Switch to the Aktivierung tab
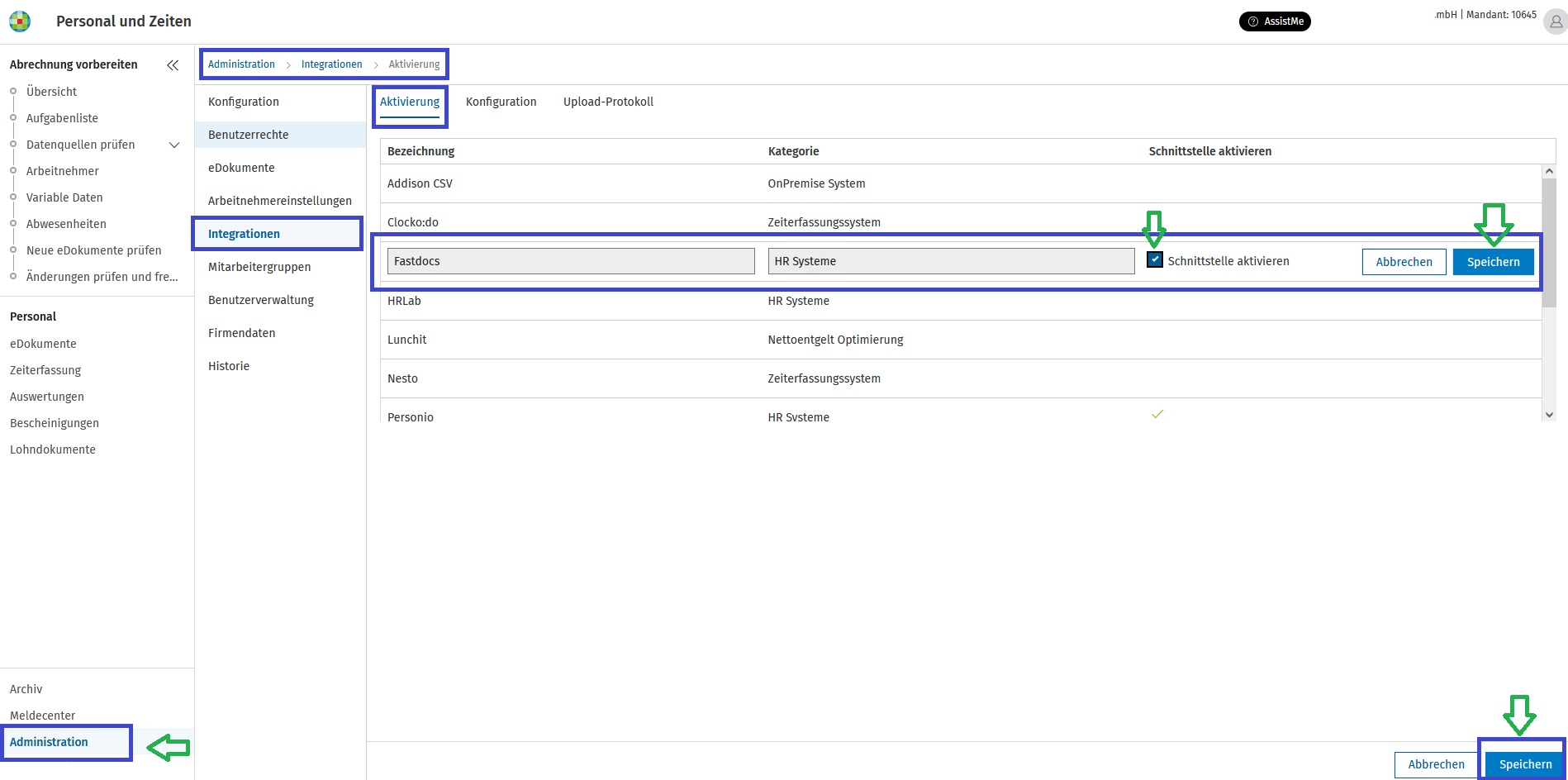 click(x=410, y=102)
